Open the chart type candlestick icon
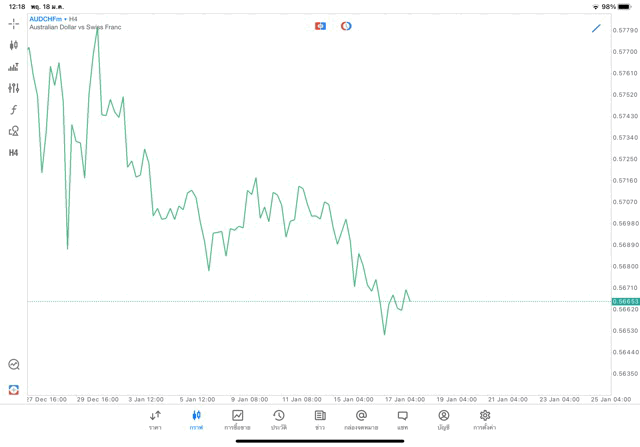Viewport: 640px width, 447px height. 13,45
